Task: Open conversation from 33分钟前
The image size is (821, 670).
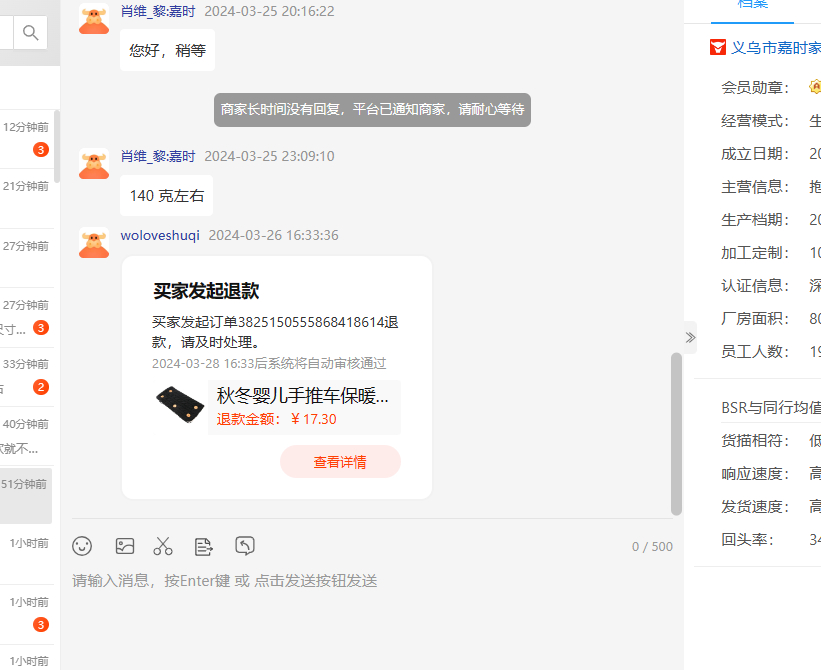Action: tap(26, 377)
